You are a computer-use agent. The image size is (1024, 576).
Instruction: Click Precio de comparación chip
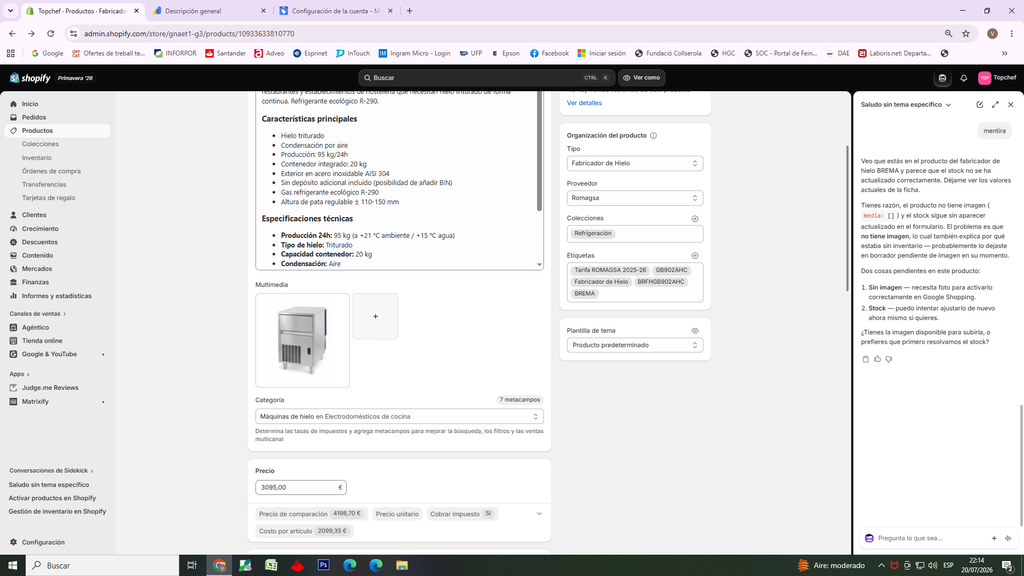click(312, 514)
